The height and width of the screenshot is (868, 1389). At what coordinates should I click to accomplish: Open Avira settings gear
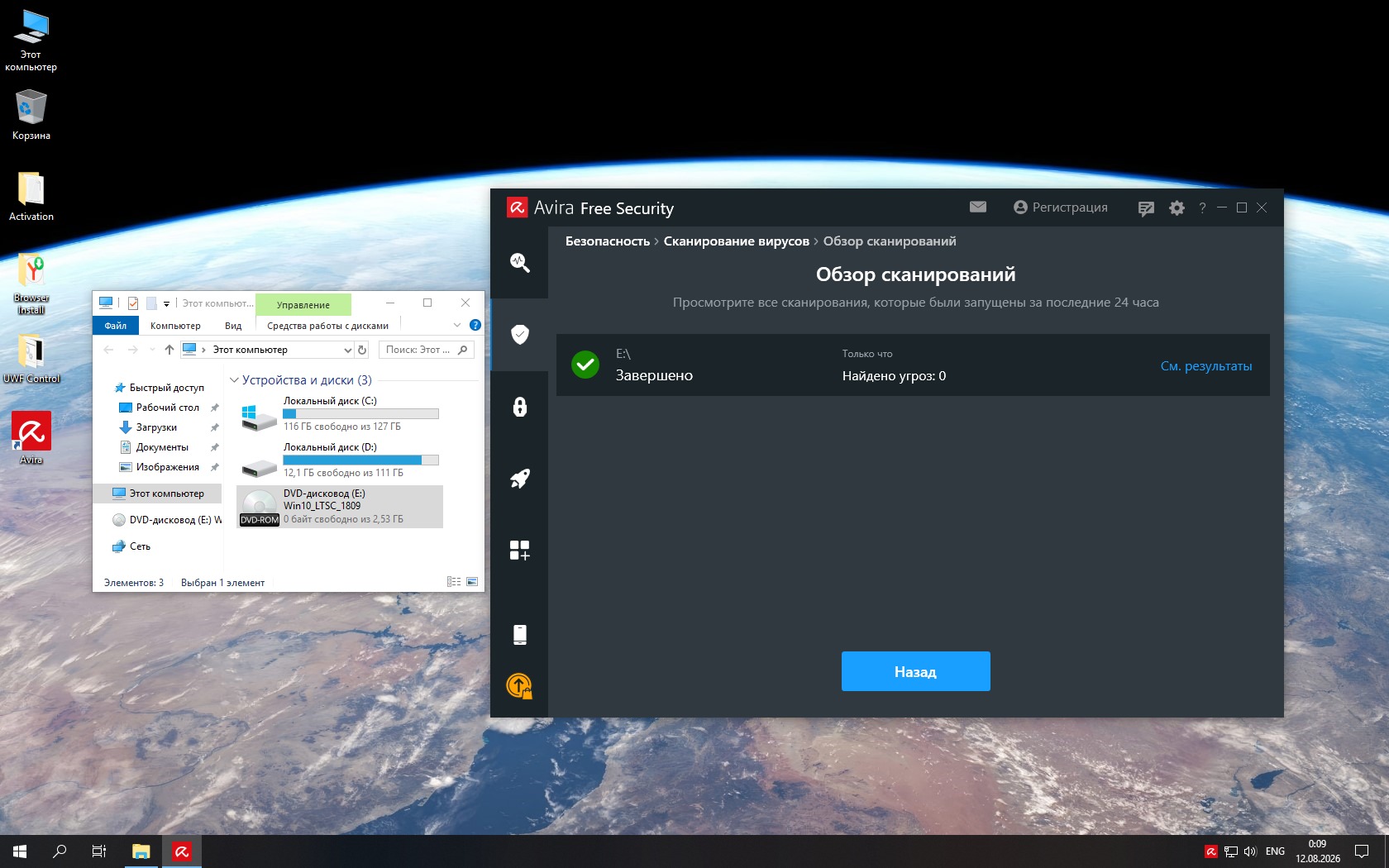pos(1177,208)
